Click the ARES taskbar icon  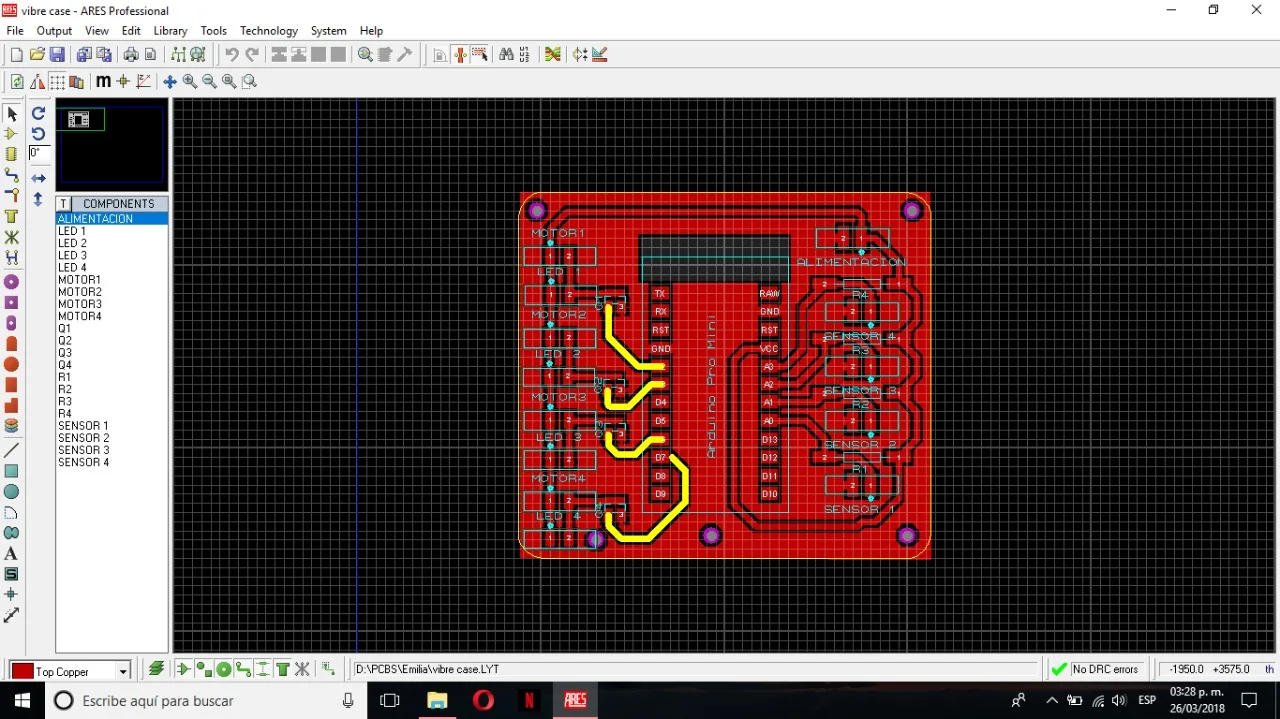click(575, 700)
